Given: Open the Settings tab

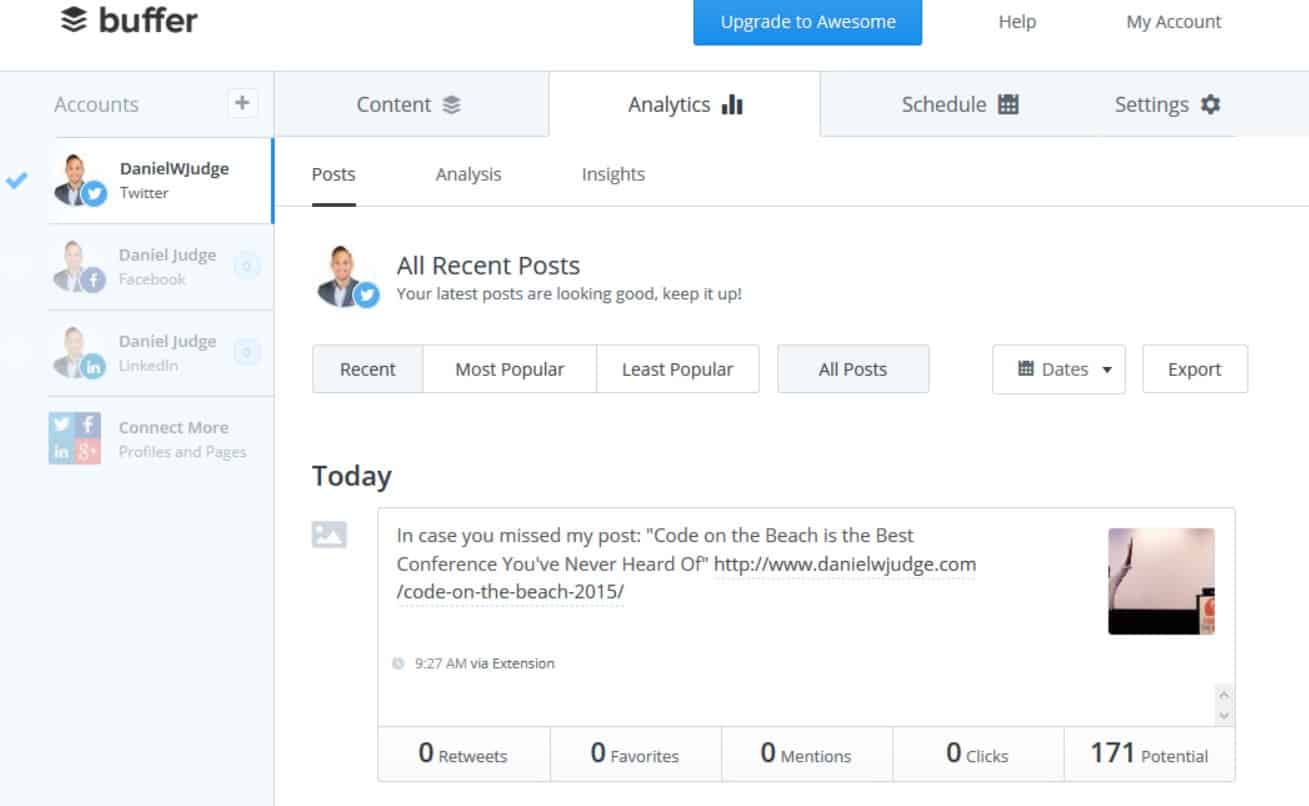Looking at the screenshot, I should [x=1167, y=104].
